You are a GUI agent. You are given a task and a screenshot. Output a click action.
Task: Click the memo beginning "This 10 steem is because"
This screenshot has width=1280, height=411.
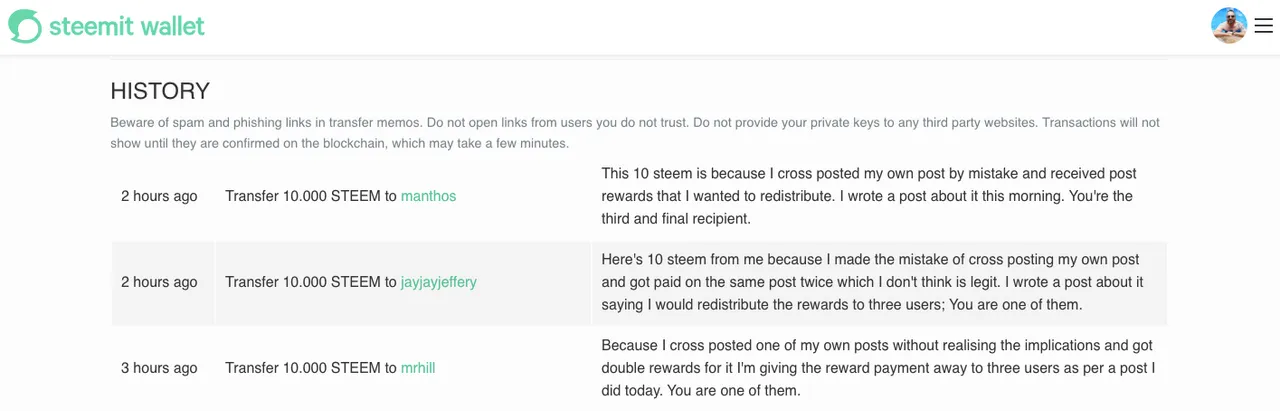pos(869,196)
